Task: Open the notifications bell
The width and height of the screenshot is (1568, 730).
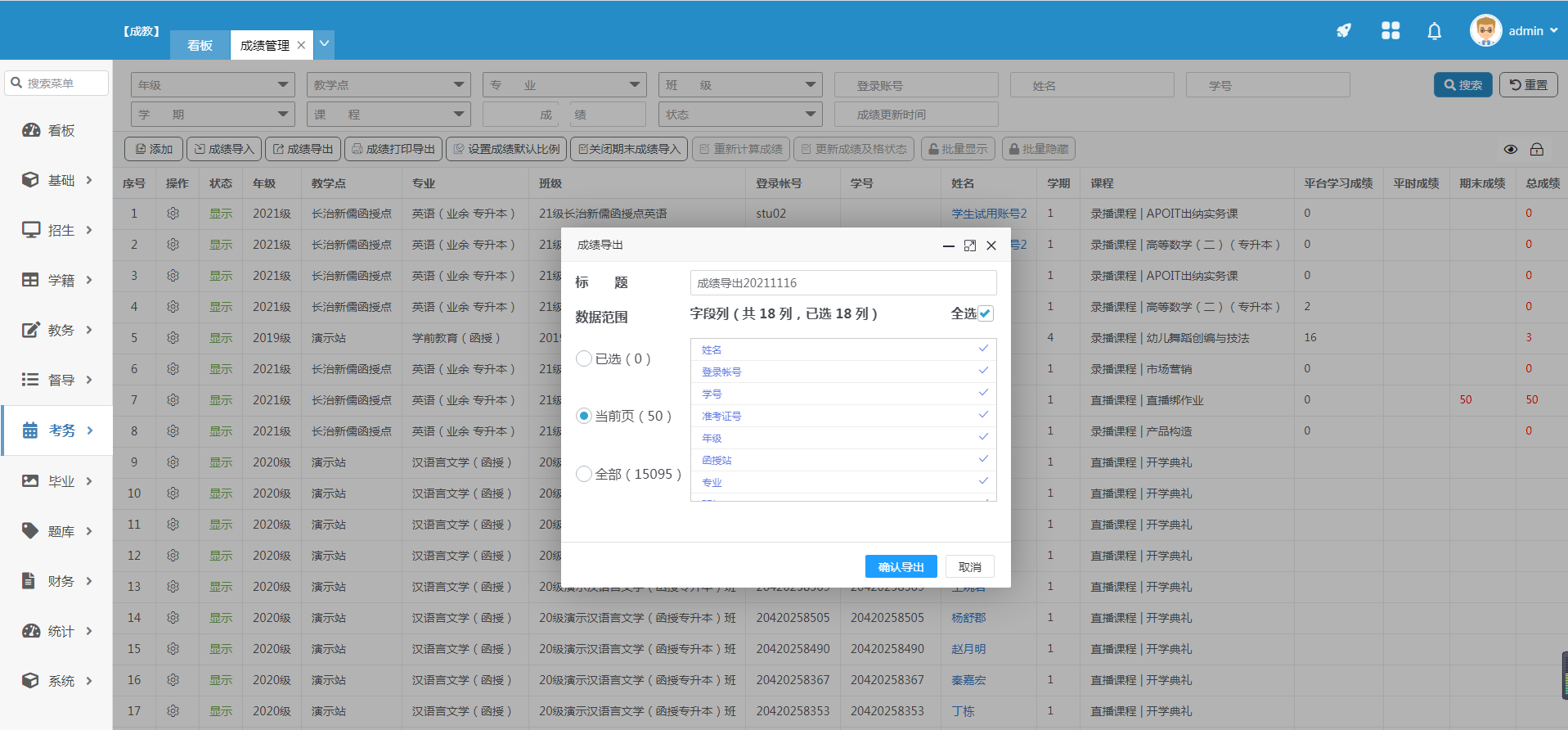Action: point(1434,31)
